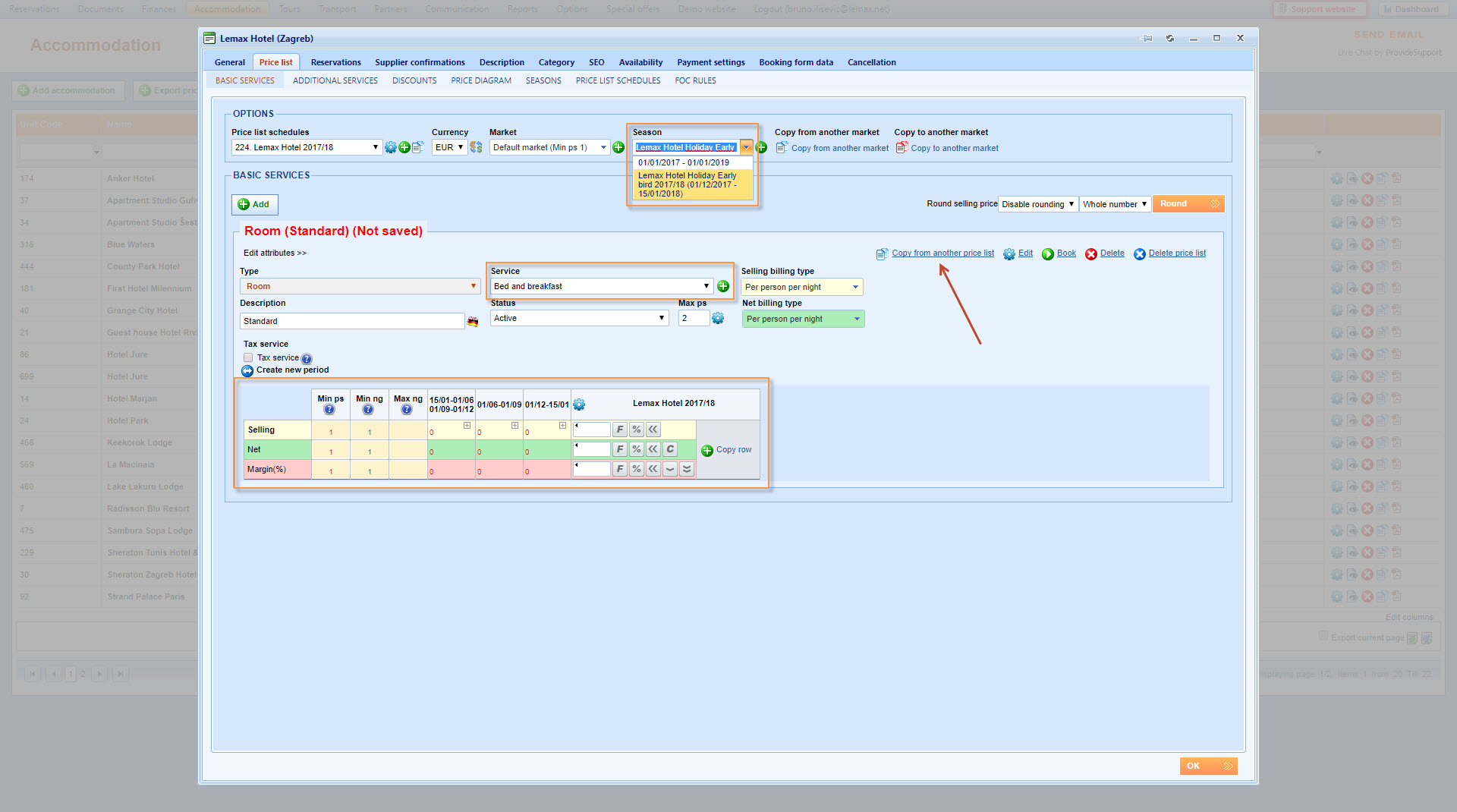
Task: Click double-left arrows in Selling row
Action: click(x=653, y=430)
